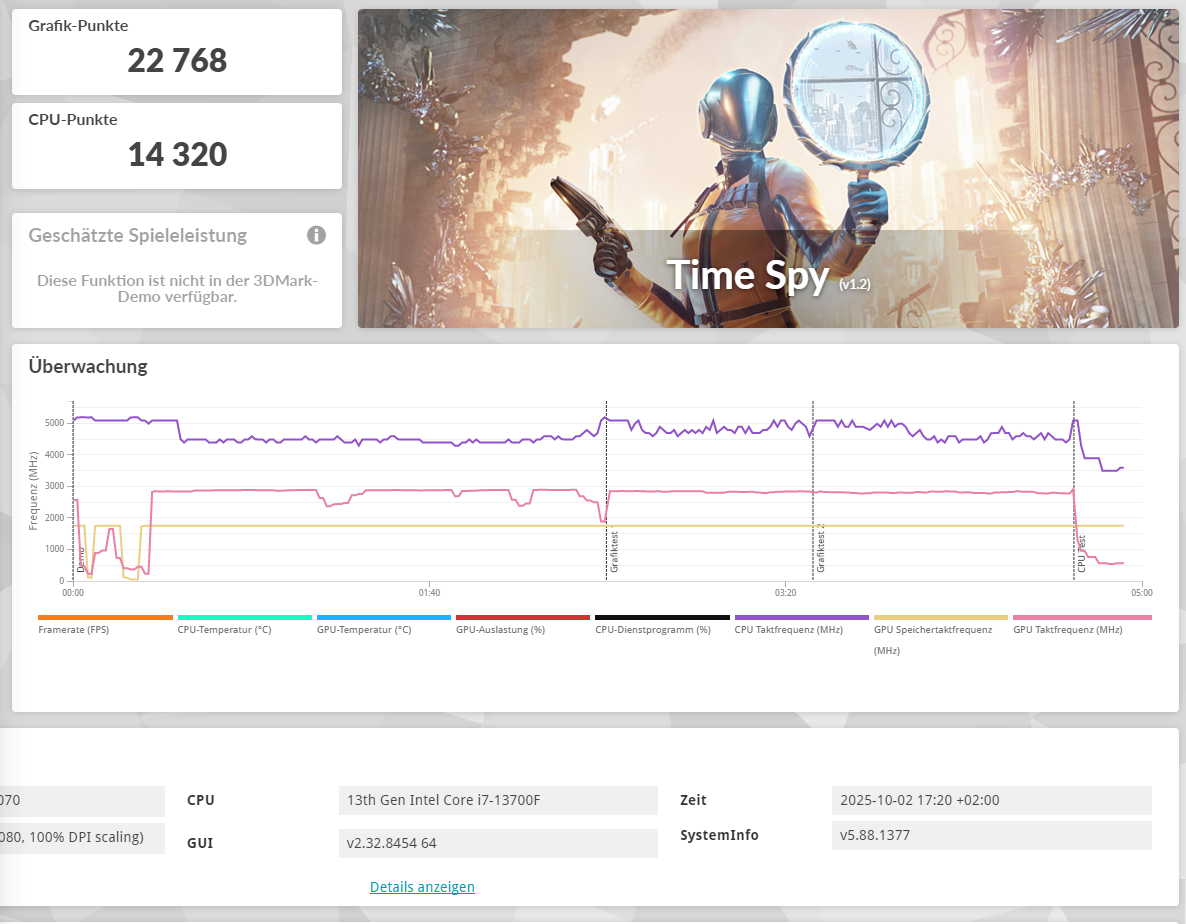The height and width of the screenshot is (924, 1186).
Task: Select the green CPU-Temperatur legend marker
Action: coord(243,616)
